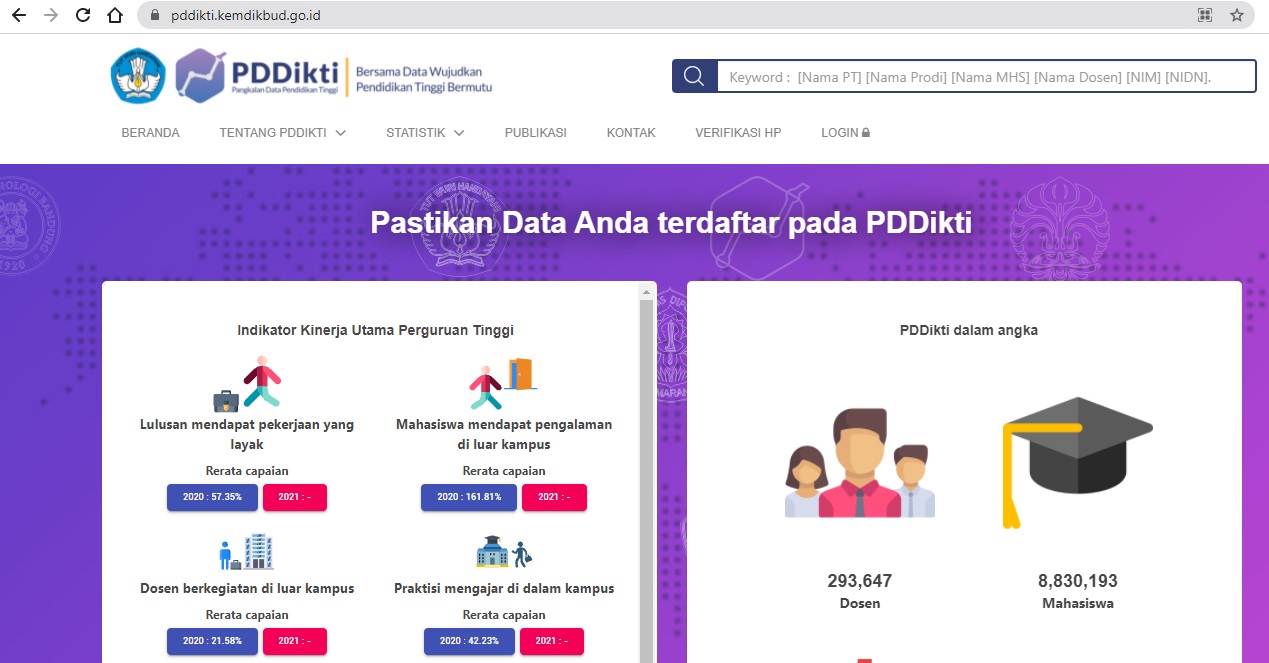Click the Keyword search input field

[x=986, y=77]
